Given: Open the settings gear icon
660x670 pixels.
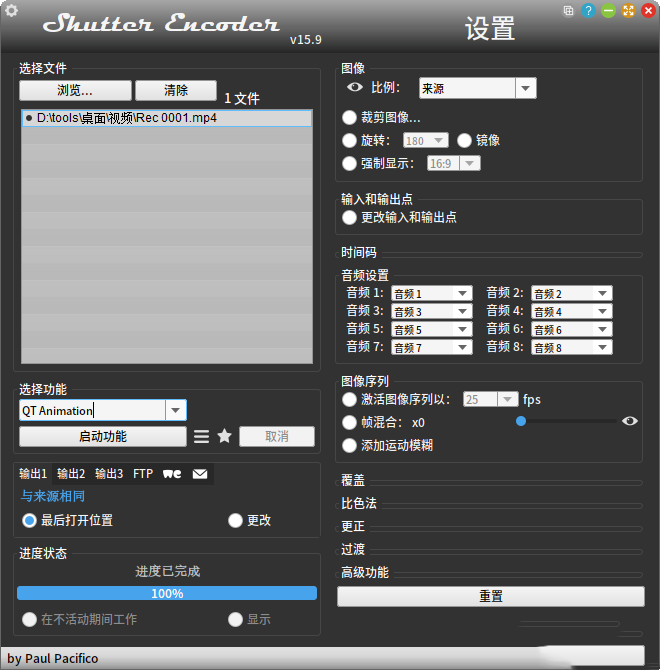Looking at the screenshot, I should click(11, 11).
